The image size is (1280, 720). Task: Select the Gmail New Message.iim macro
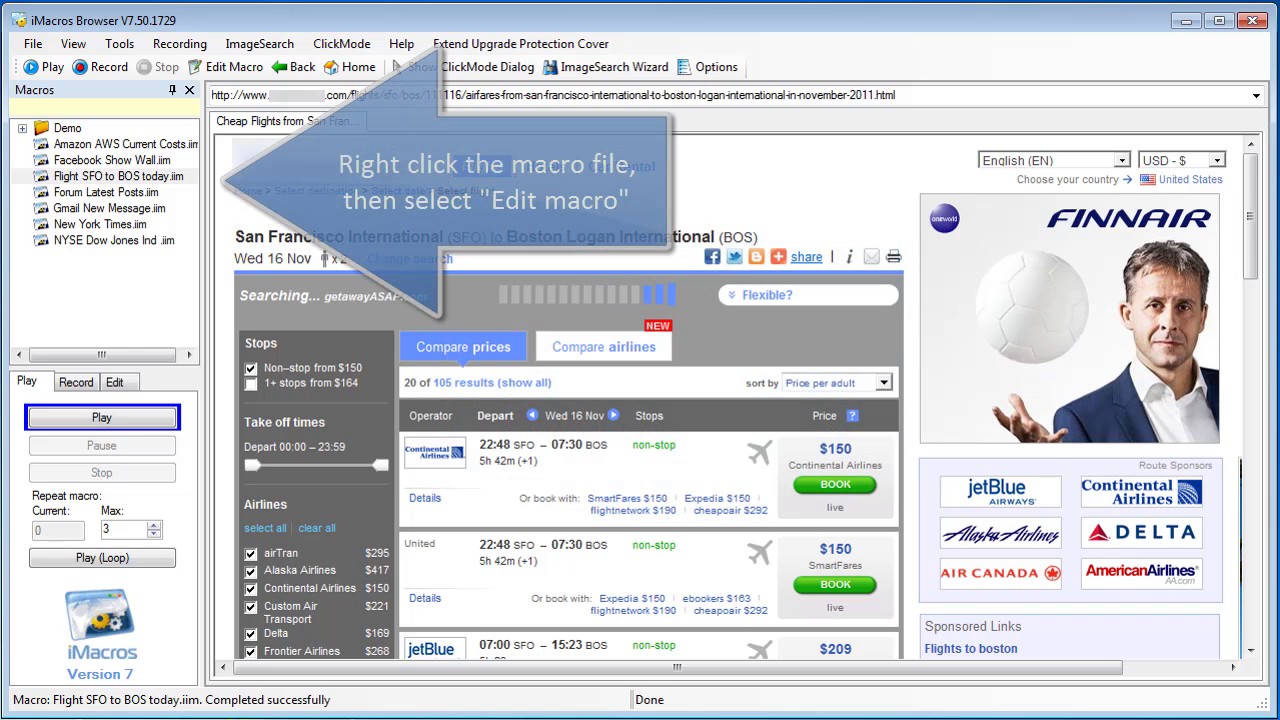click(109, 208)
